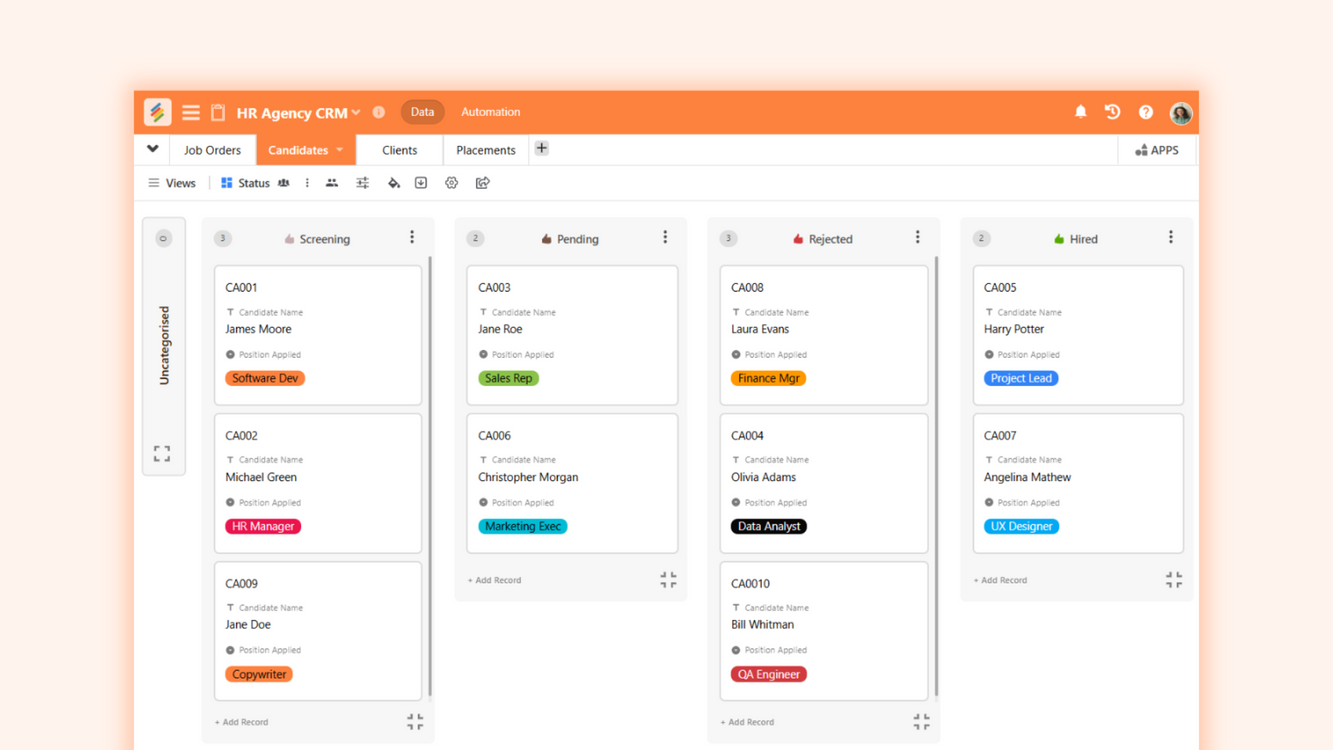Open the hamburger menu in the header
This screenshot has height=750, width=1333.
(x=190, y=113)
